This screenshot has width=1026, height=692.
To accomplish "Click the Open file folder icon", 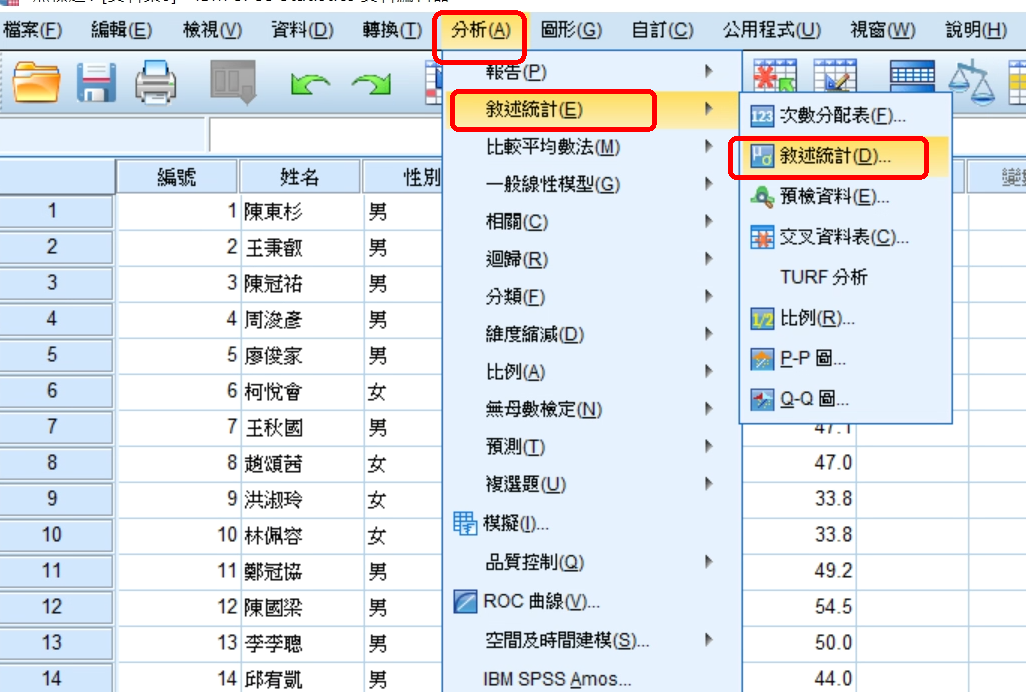I will coord(37,83).
